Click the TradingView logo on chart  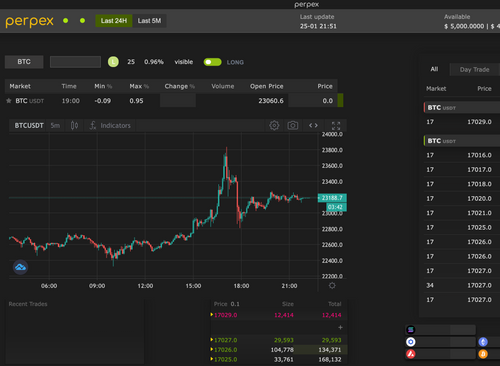coord(20,267)
